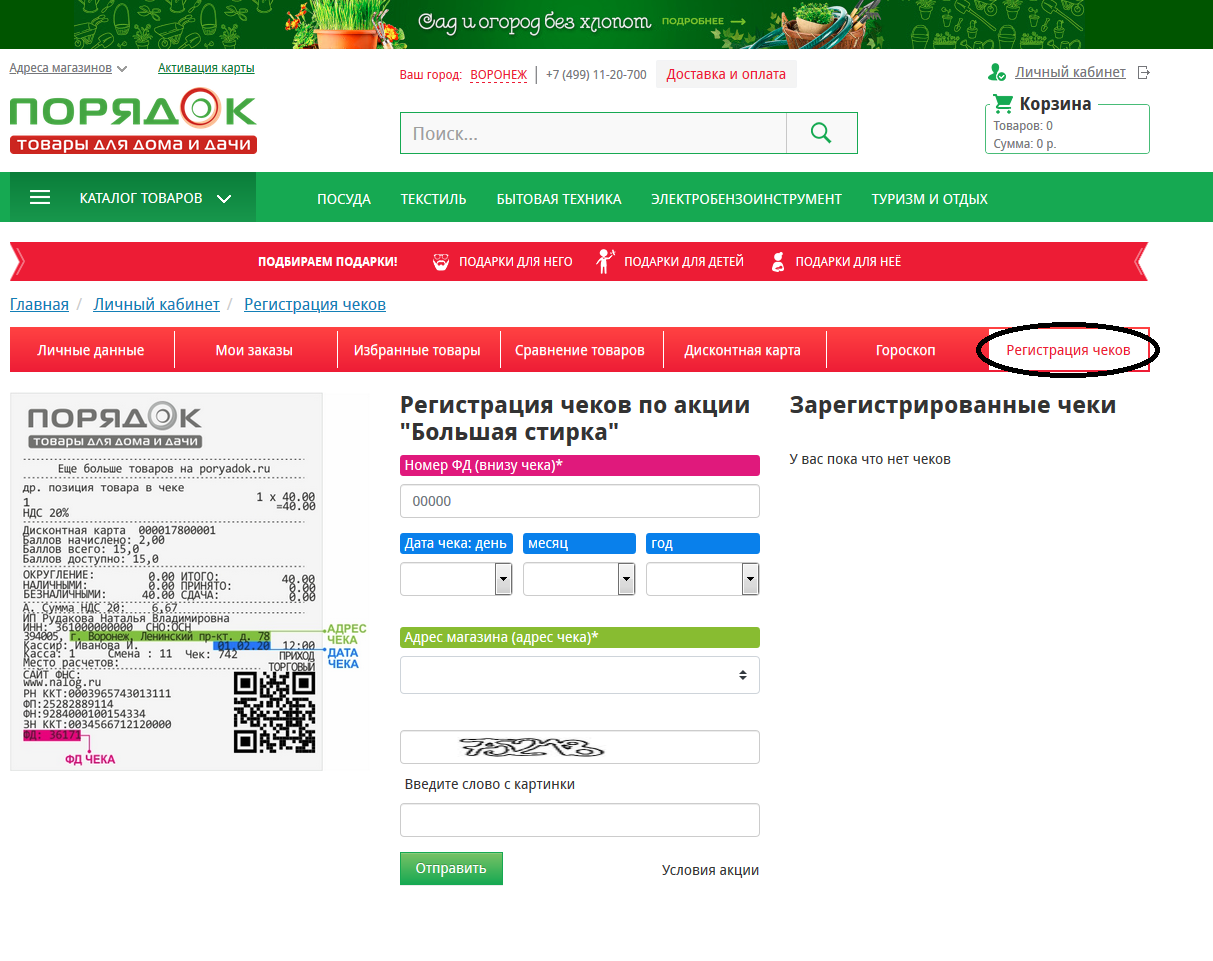Change city by clicking ВОРОНЕЖ

(x=498, y=75)
